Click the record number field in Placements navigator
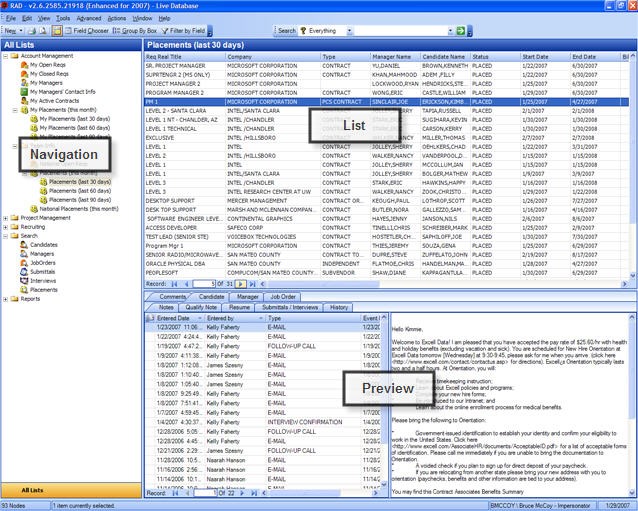Viewport: 638px width, 511px height. pos(203,284)
